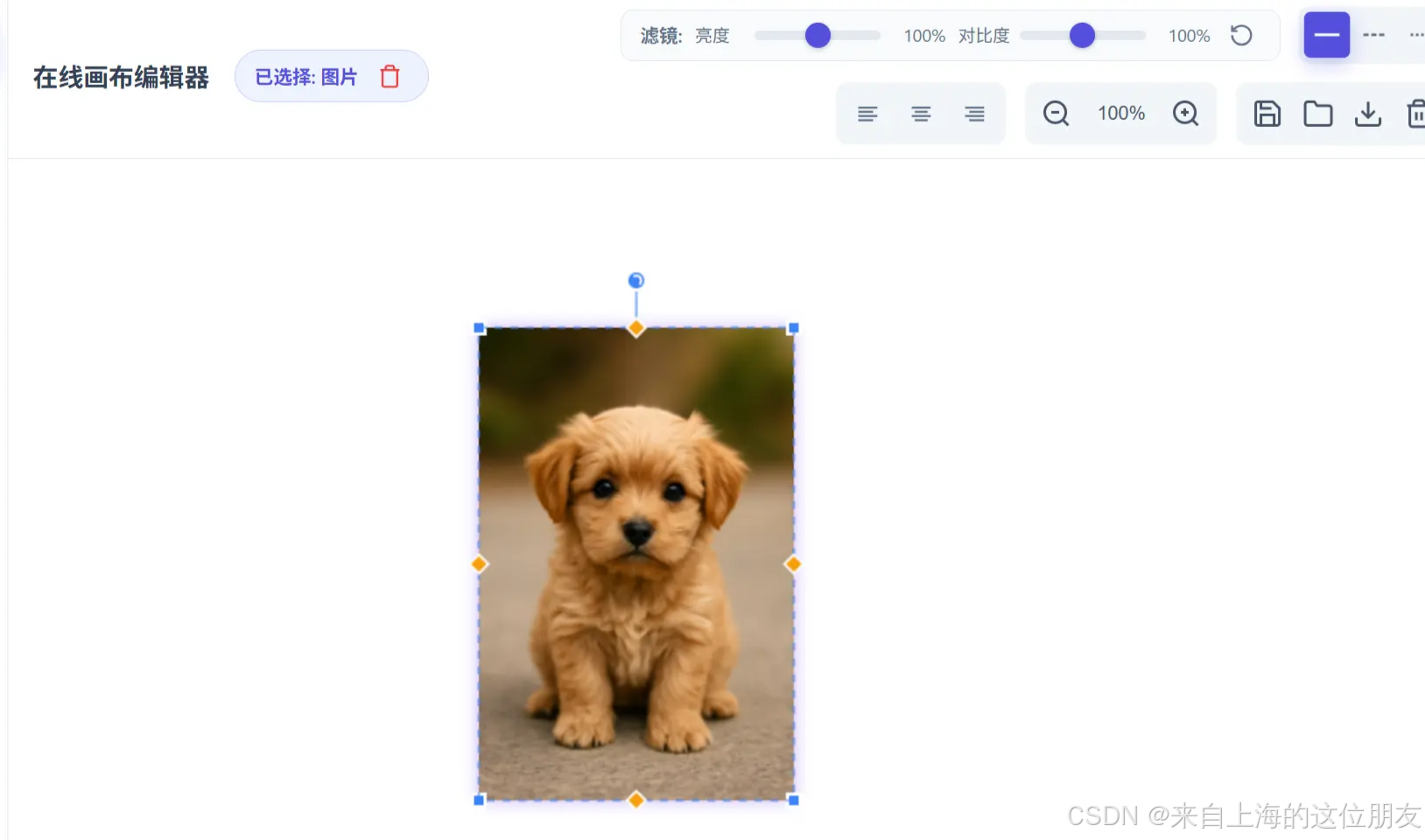Click the zoom out magnifier icon
Image resolution: width=1425 pixels, height=840 pixels.
click(x=1056, y=113)
